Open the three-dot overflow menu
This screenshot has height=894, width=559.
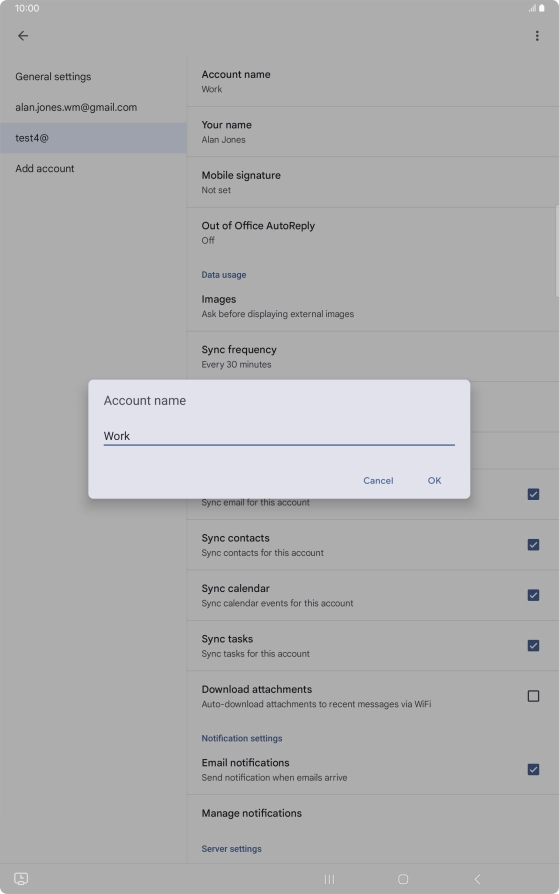(x=537, y=36)
